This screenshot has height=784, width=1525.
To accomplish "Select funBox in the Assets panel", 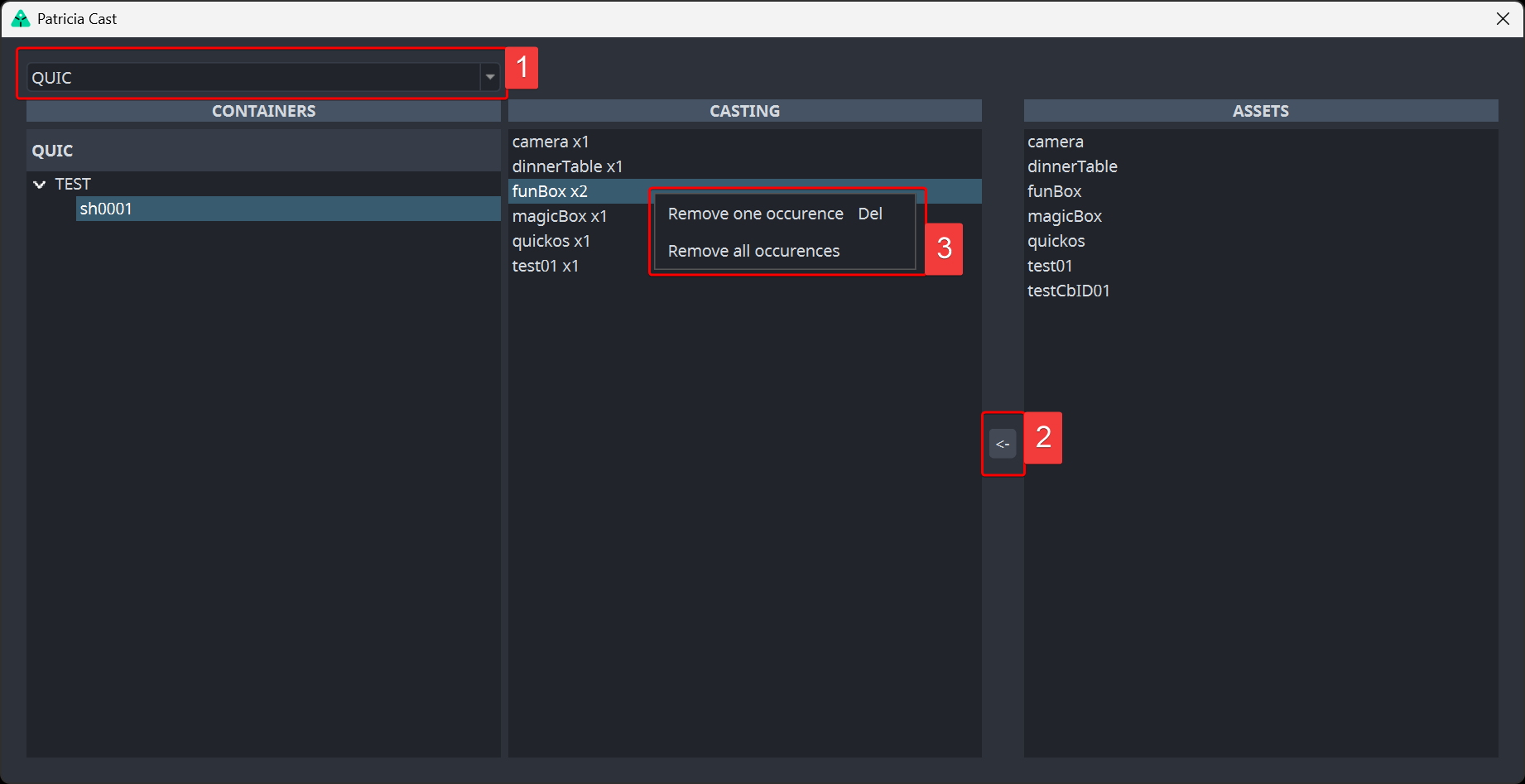I will coord(1055,191).
